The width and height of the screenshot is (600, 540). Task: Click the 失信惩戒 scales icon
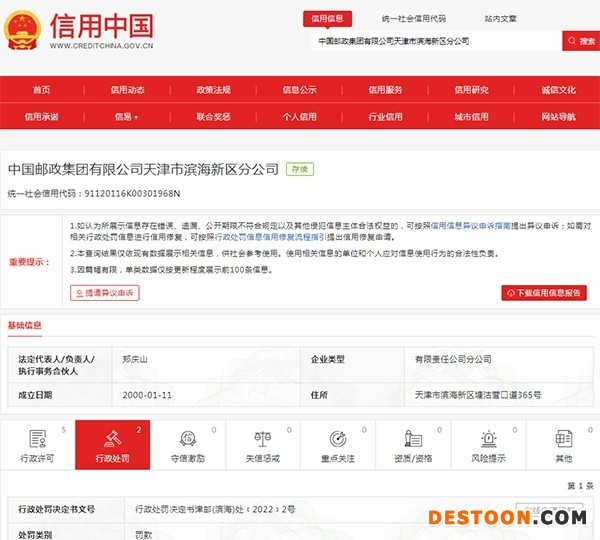(x=263, y=439)
